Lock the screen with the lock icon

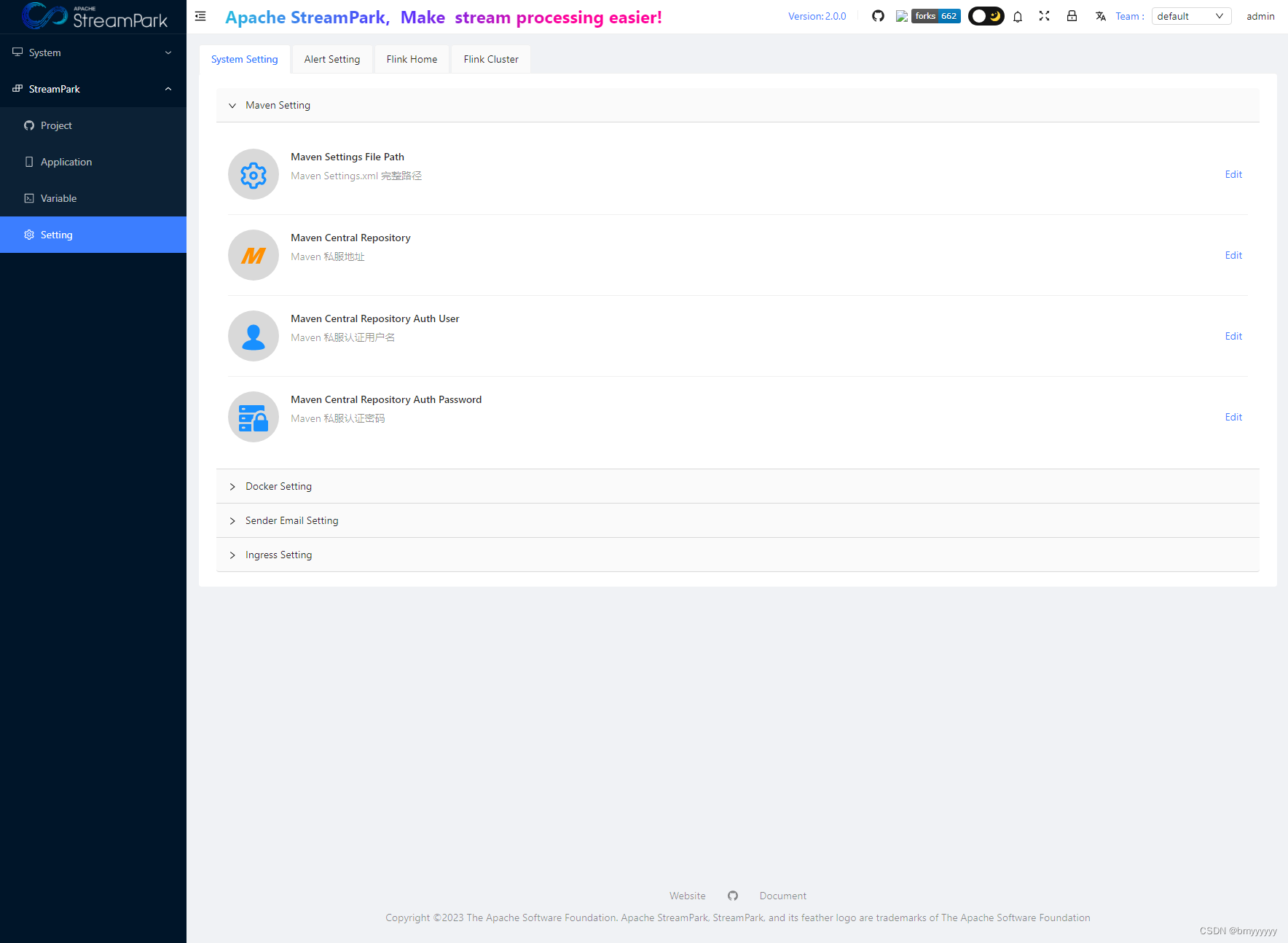click(1072, 16)
